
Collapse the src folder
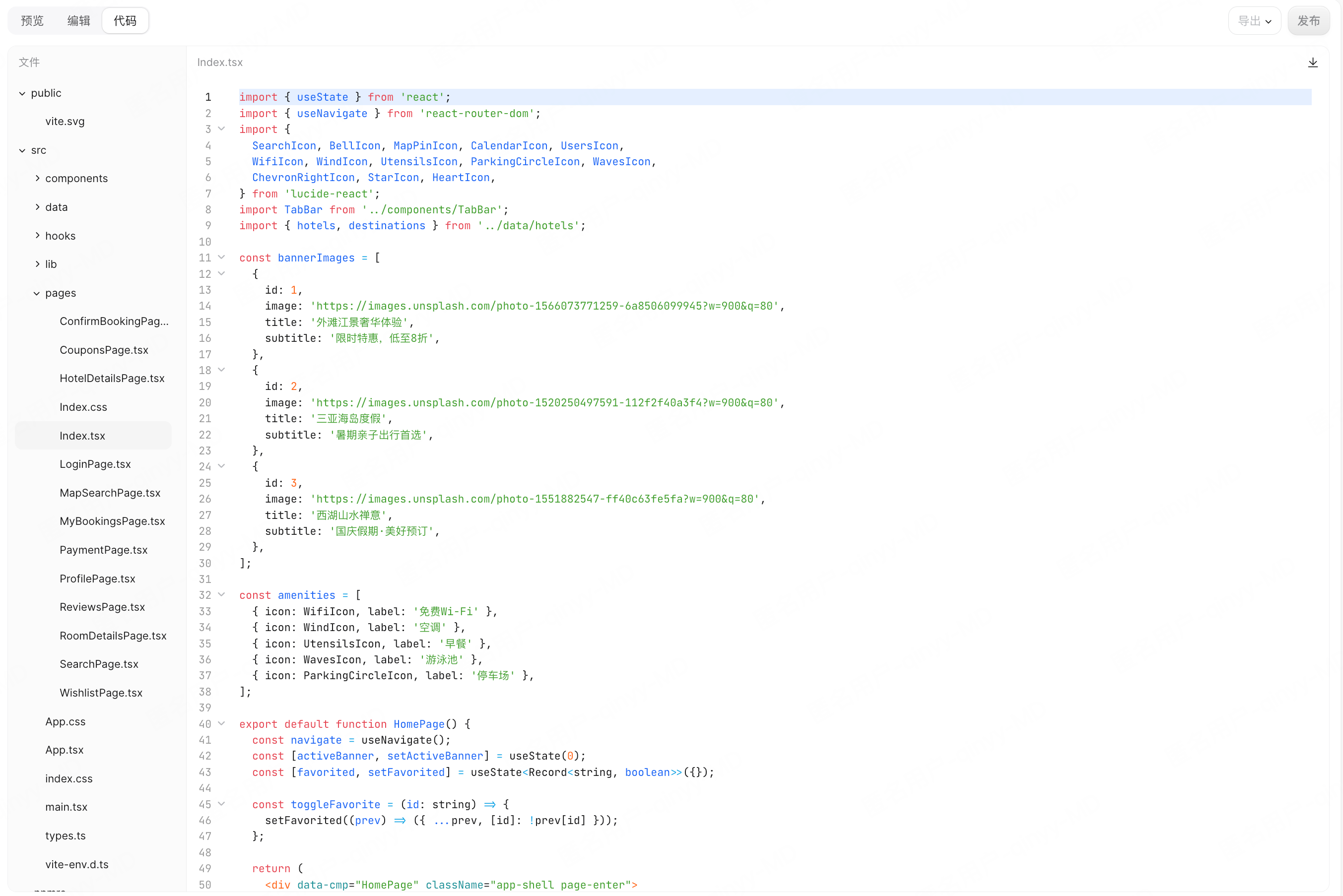coord(22,150)
